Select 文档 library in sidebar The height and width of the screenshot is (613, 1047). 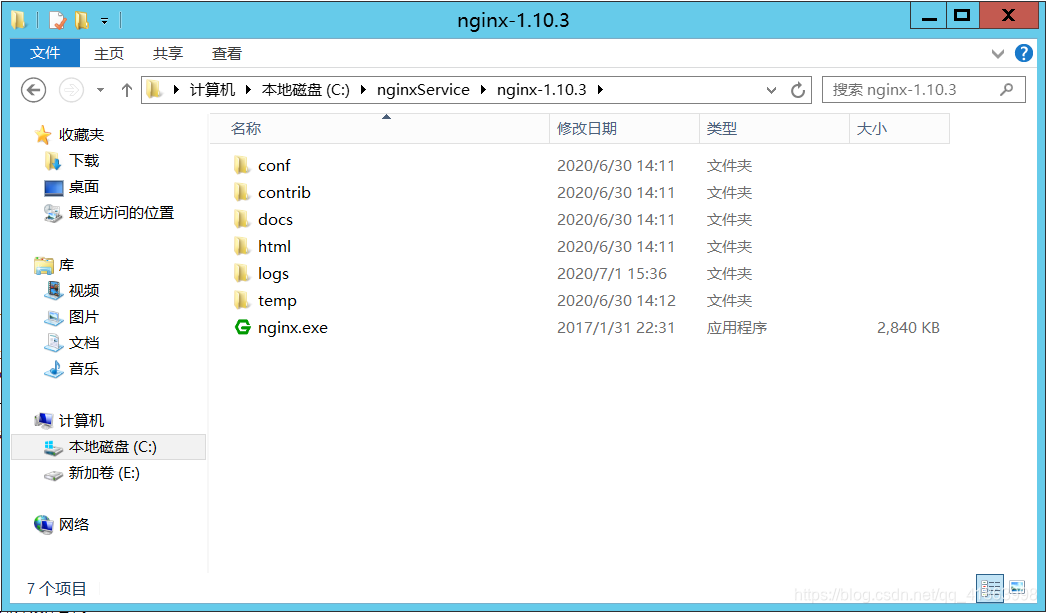83,343
